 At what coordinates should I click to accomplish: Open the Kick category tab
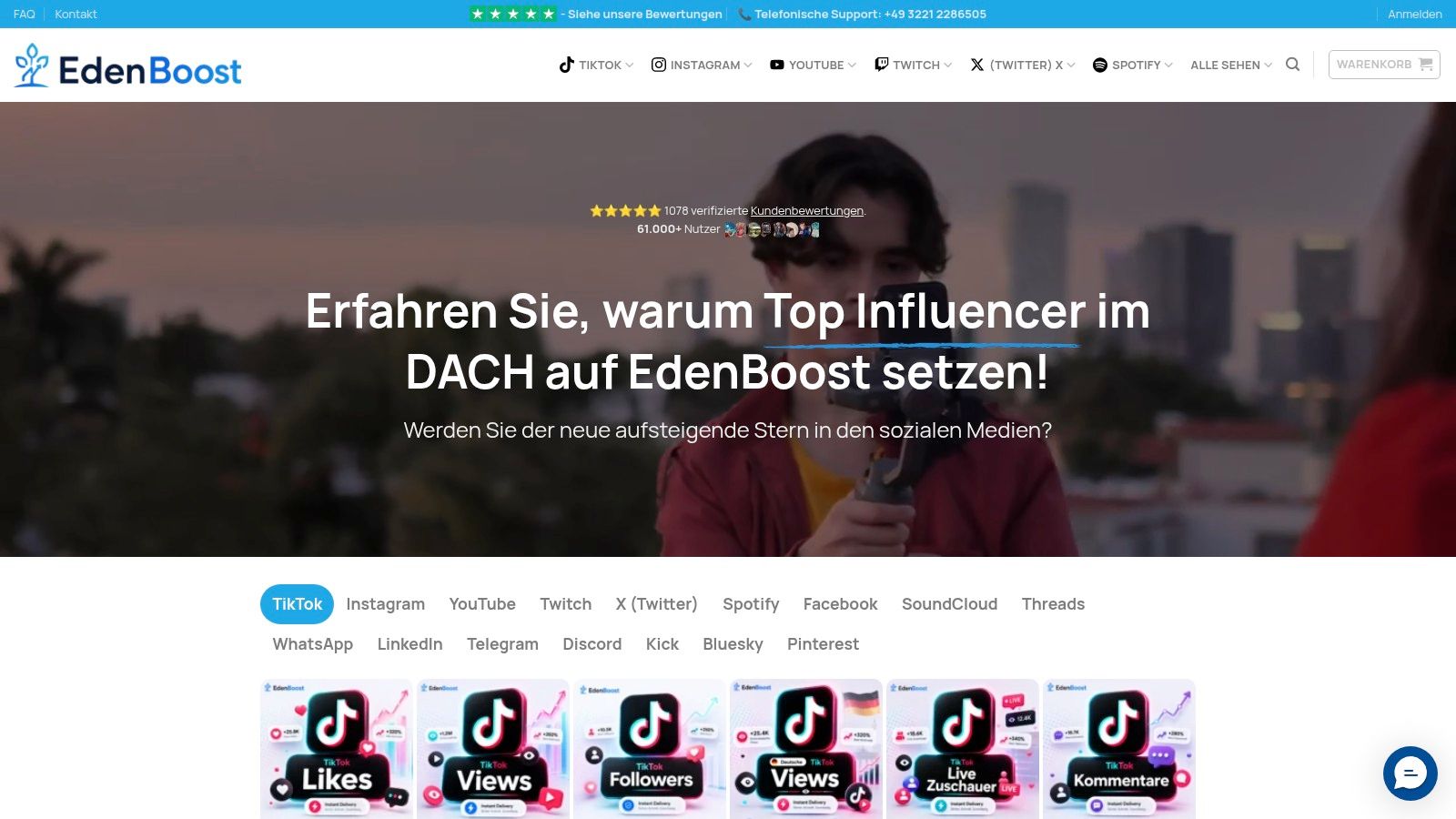click(662, 644)
